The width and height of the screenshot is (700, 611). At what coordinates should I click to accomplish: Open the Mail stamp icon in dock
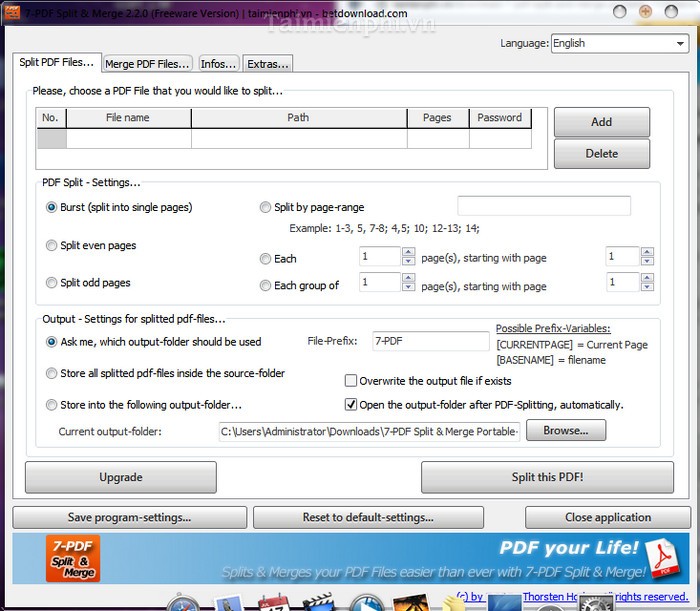[229, 603]
